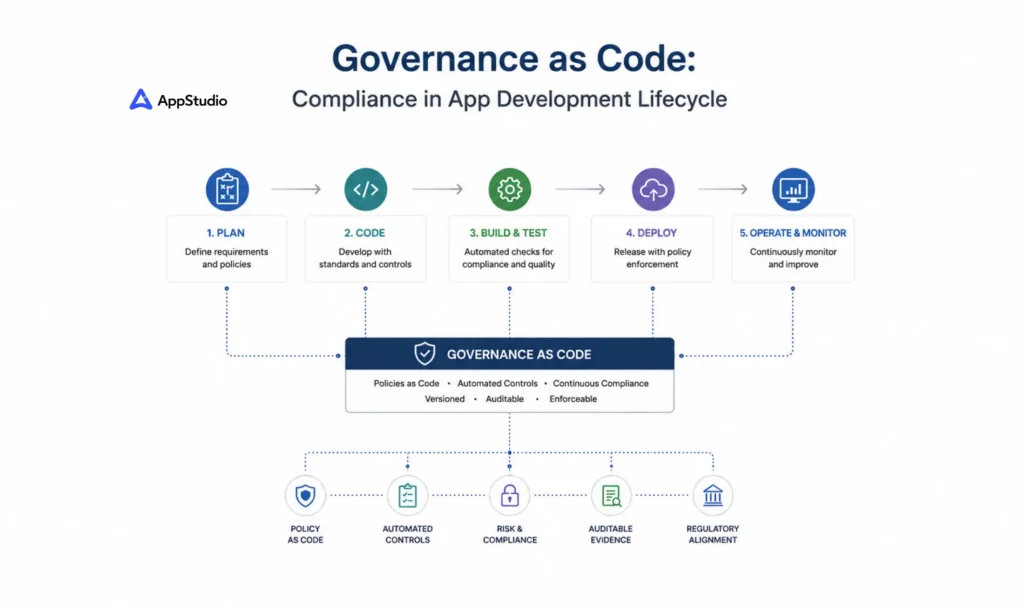The width and height of the screenshot is (1024, 605).
Task: Click the 'AUTOMATED CONTROLS' bottom label
Action: tap(408, 534)
